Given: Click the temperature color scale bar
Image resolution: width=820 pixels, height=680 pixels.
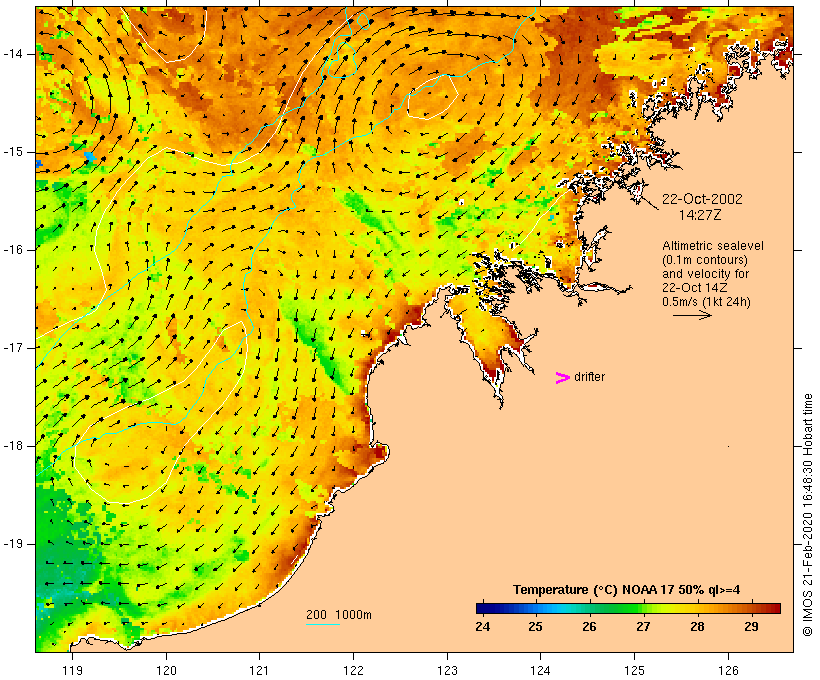Looking at the screenshot, I should [628, 608].
